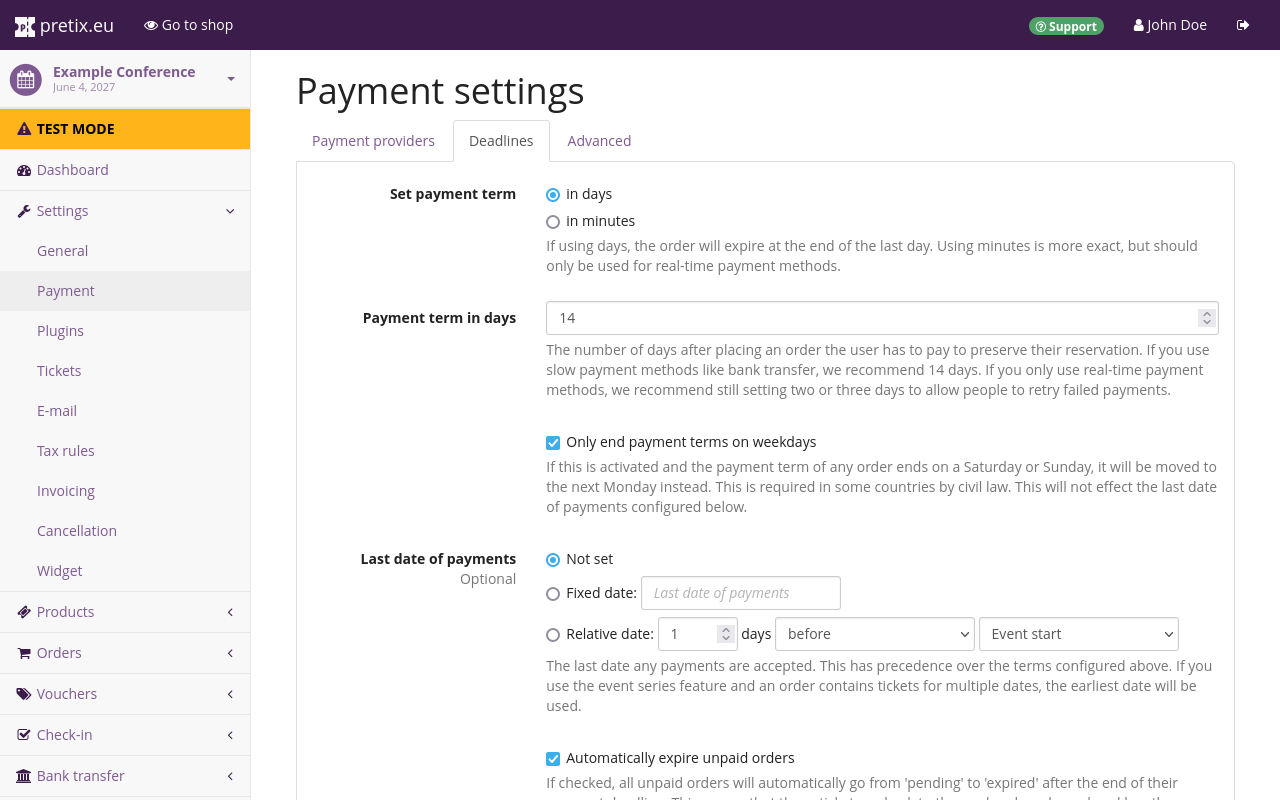Open Tickets settings in sidebar
This screenshot has height=800, width=1280.
point(125,371)
